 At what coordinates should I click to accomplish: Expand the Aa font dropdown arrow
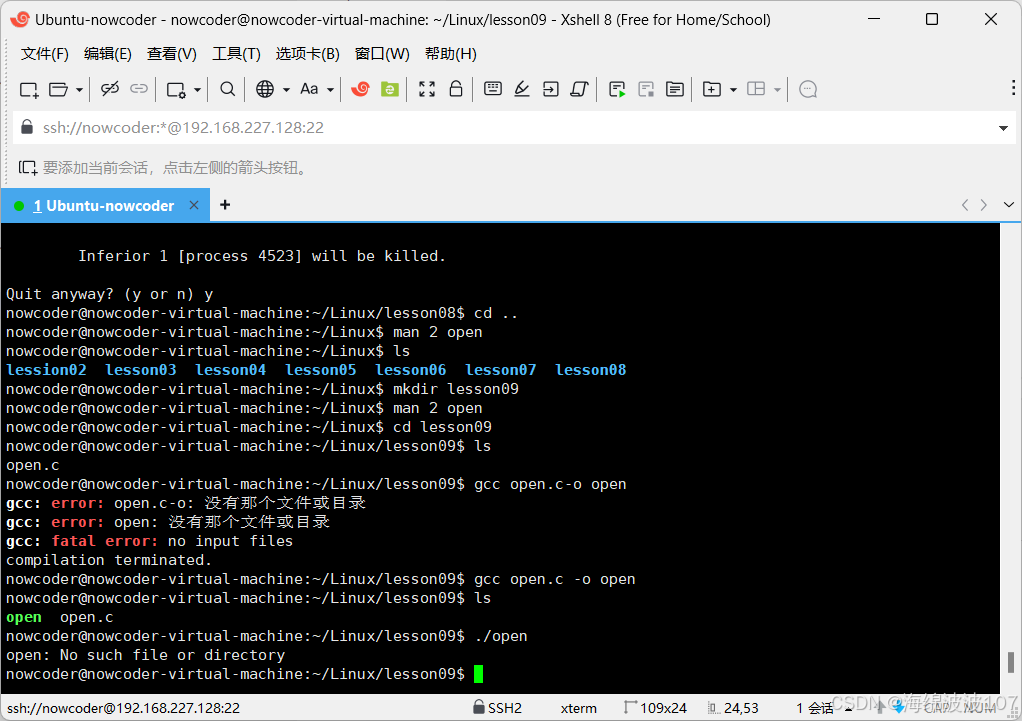pos(330,90)
